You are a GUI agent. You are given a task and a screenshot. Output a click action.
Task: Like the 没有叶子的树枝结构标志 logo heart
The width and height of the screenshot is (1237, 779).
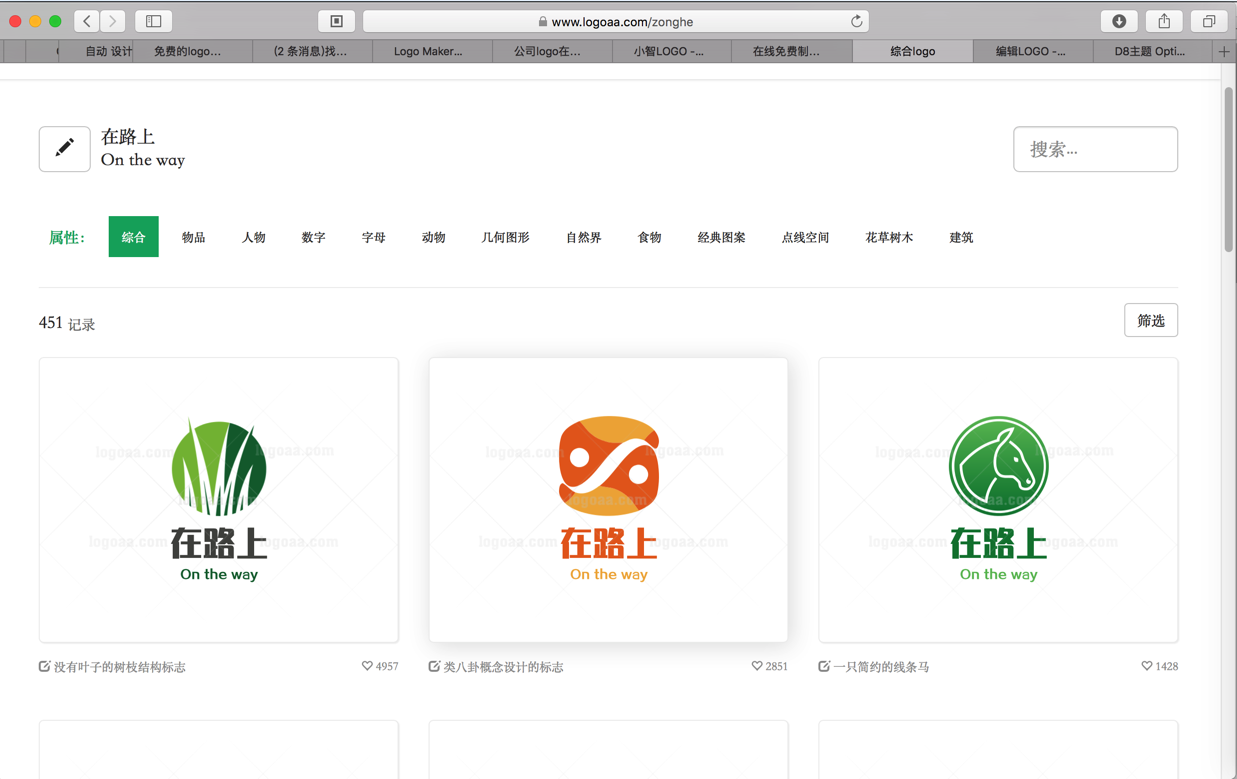367,666
